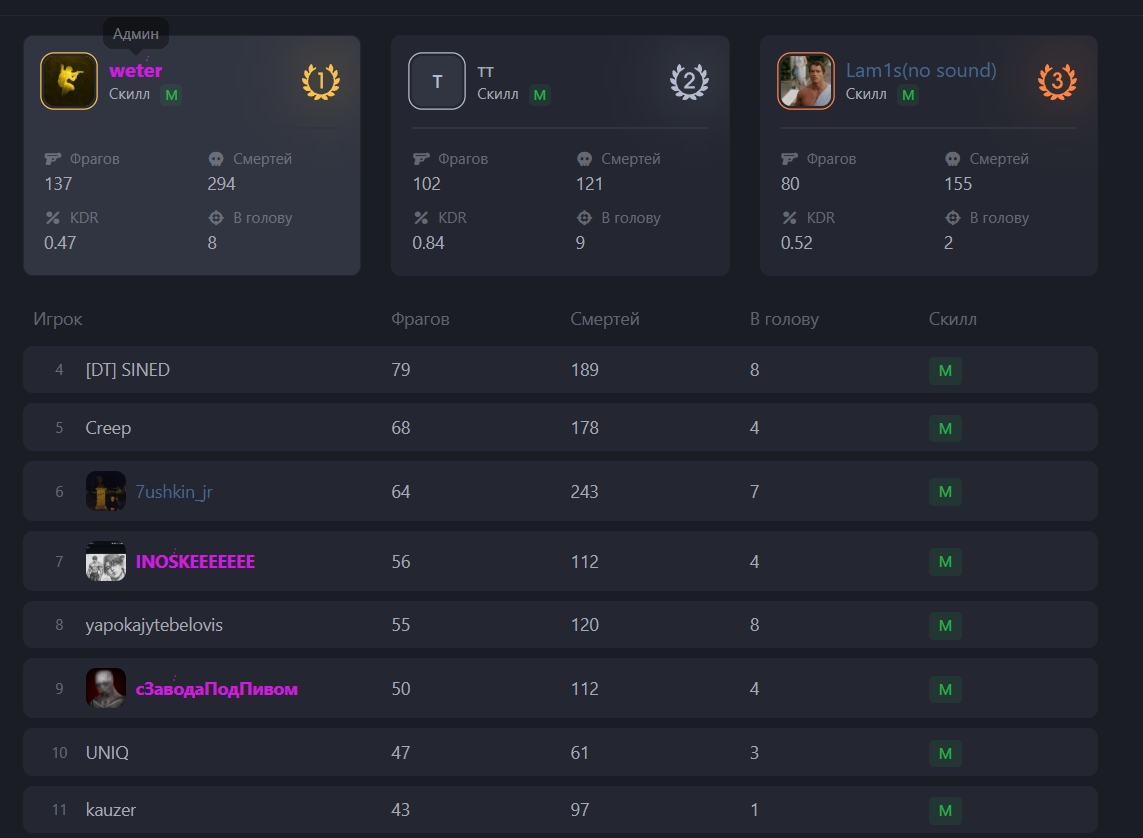Click the M skill badge in [DT] SINED row
This screenshot has width=1143, height=838.
[x=945, y=371]
